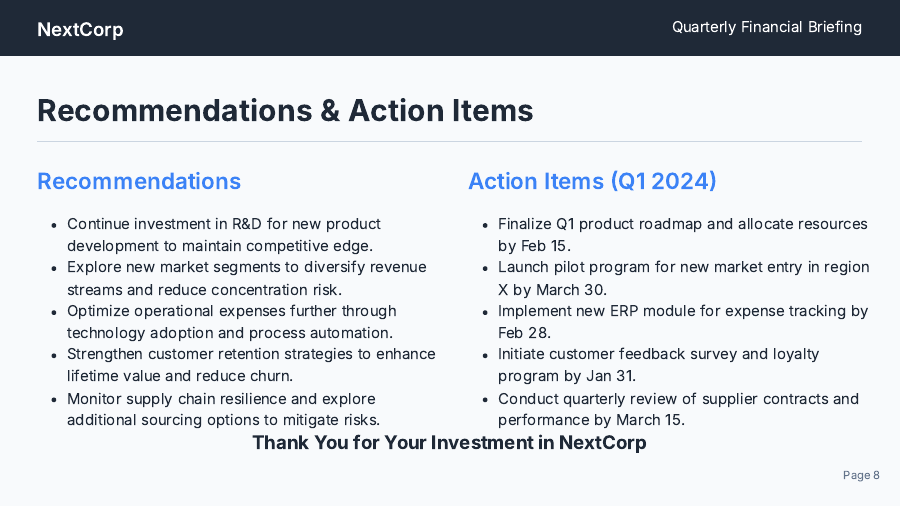Click the explore new market segments bullet
Viewport: 900px width, 507px height.
tap(246, 278)
